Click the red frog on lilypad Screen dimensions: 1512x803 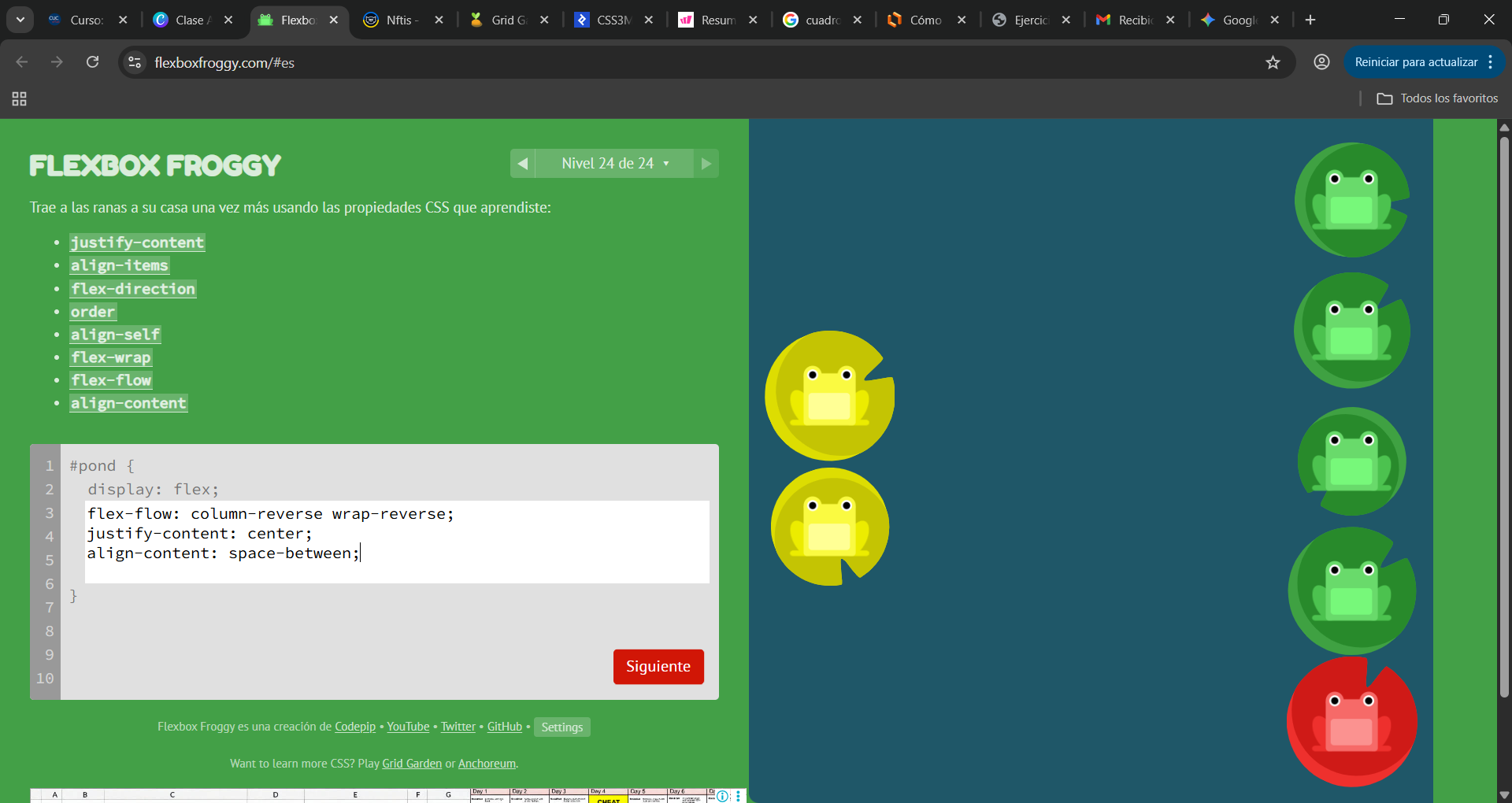point(1351,721)
